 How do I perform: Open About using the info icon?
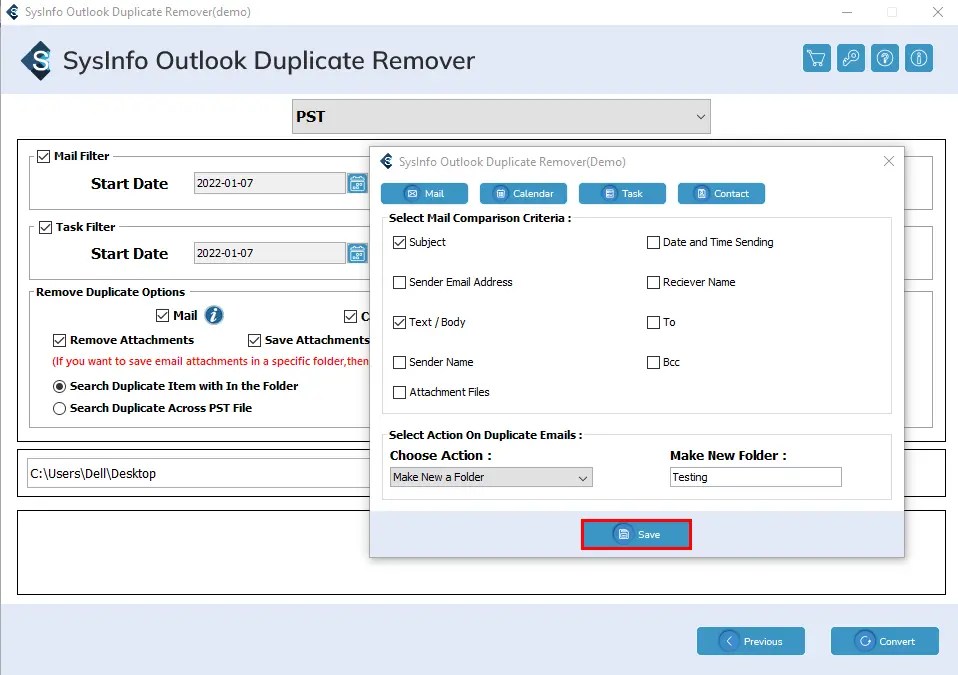point(918,58)
